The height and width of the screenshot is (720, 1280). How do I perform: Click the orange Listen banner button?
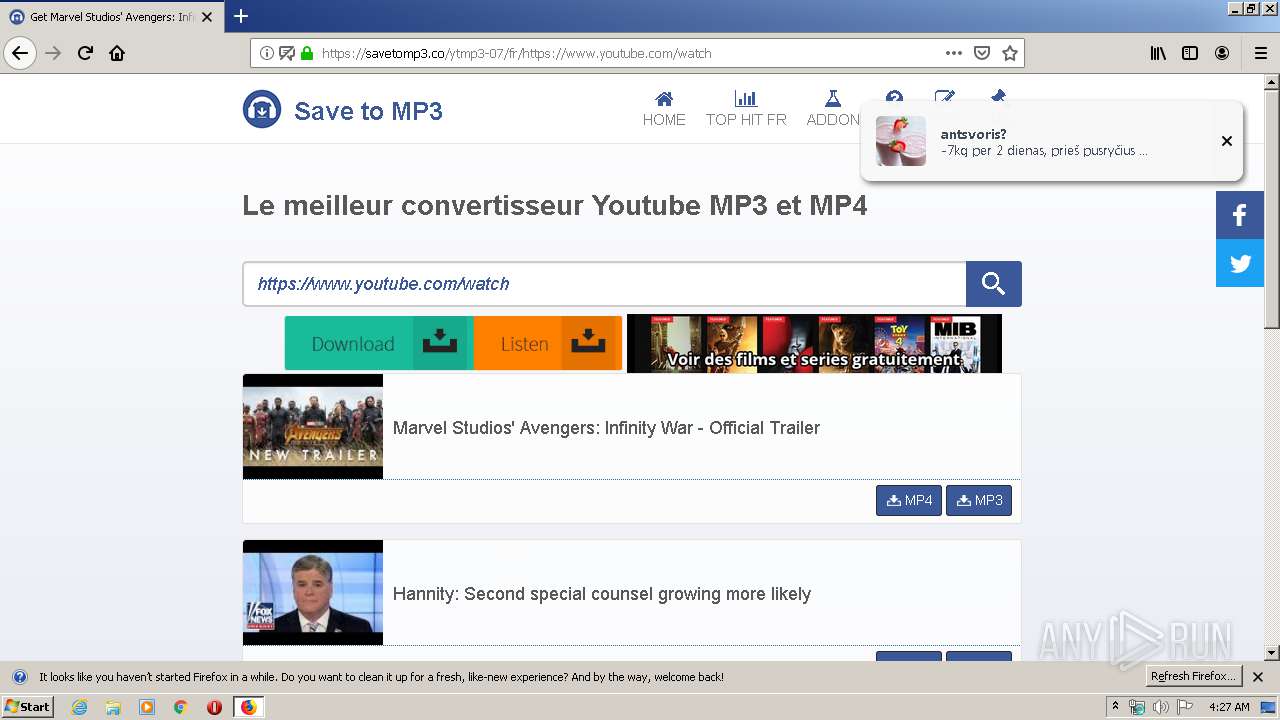click(x=548, y=343)
